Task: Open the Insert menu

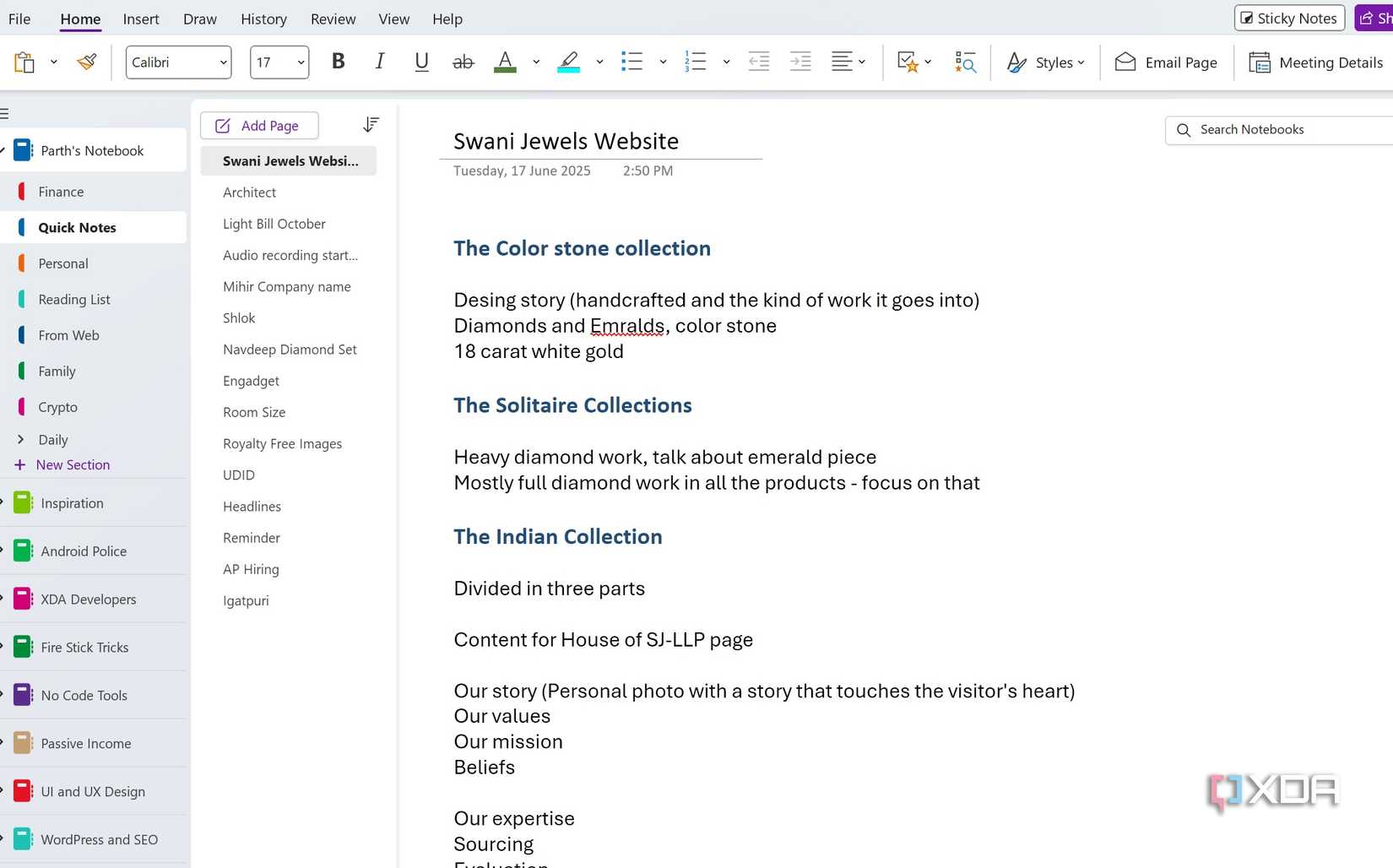Action: 140,18
